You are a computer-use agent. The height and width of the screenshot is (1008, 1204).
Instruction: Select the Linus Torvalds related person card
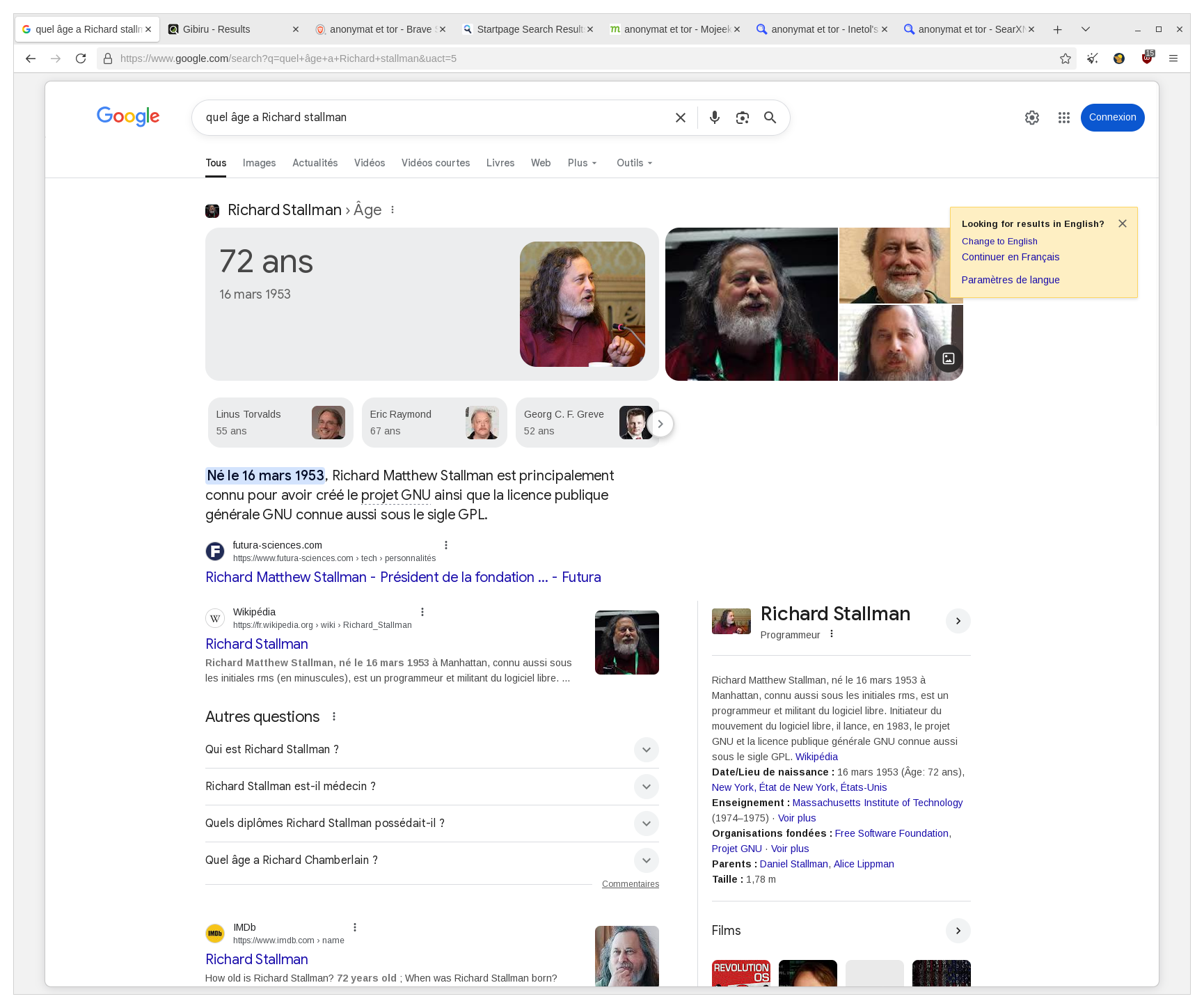point(280,423)
